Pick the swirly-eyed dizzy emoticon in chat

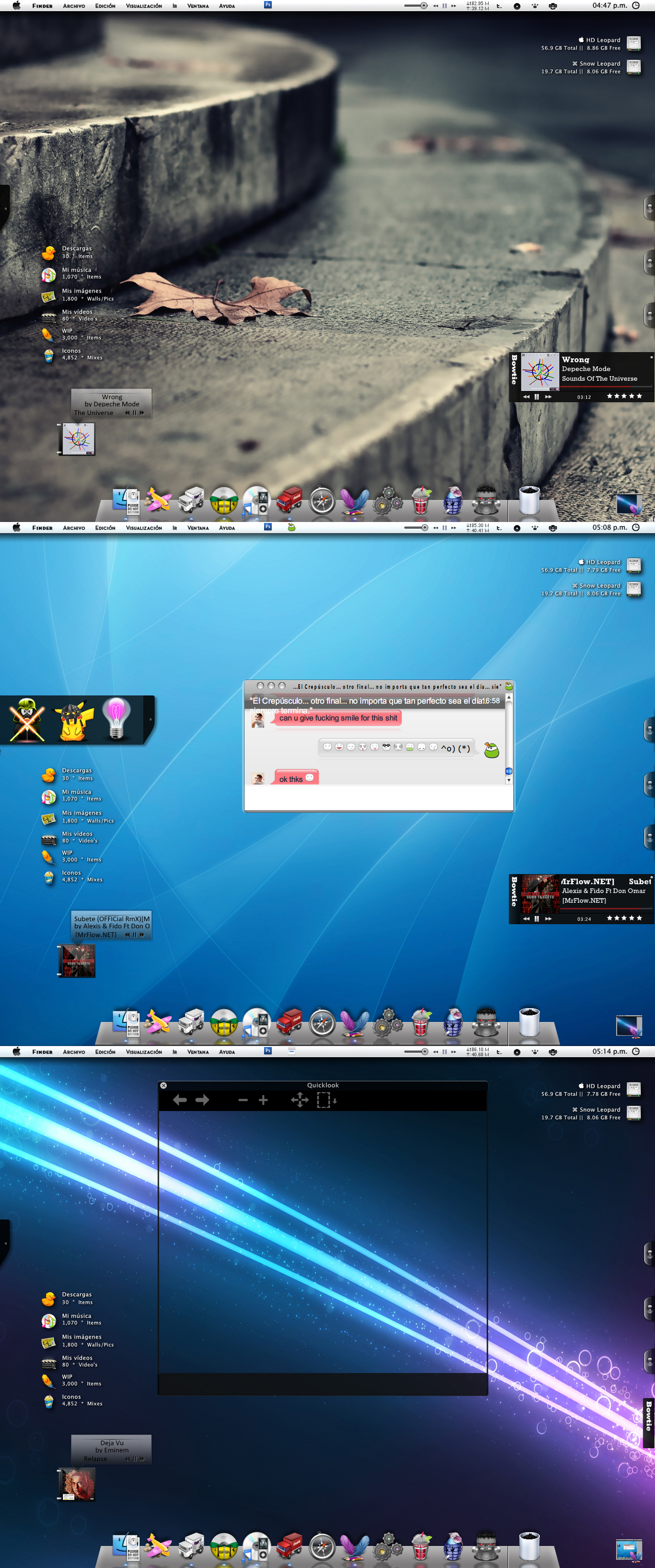pos(398,747)
